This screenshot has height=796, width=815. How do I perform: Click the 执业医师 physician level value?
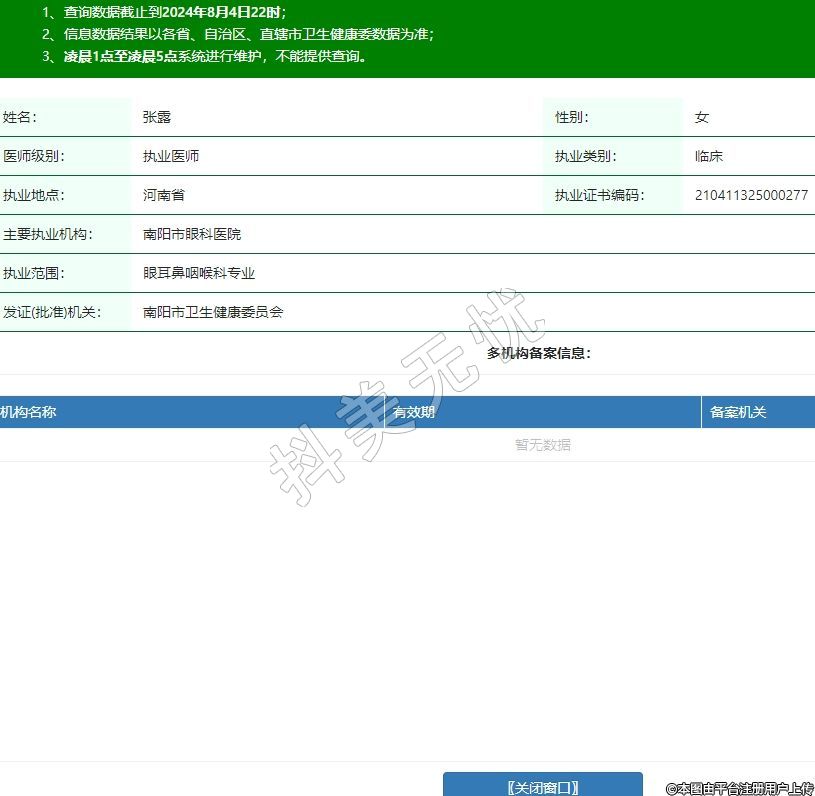coord(171,156)
